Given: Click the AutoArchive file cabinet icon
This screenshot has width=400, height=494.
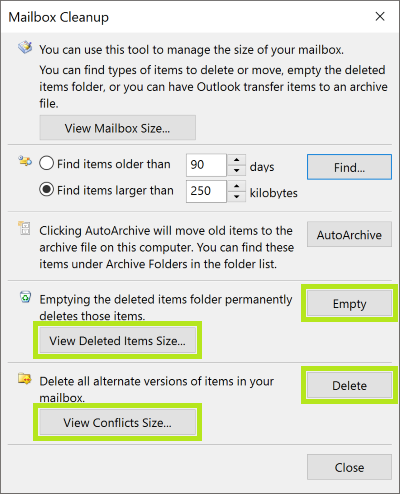Looking at the screenshot, I should (24, 228).
